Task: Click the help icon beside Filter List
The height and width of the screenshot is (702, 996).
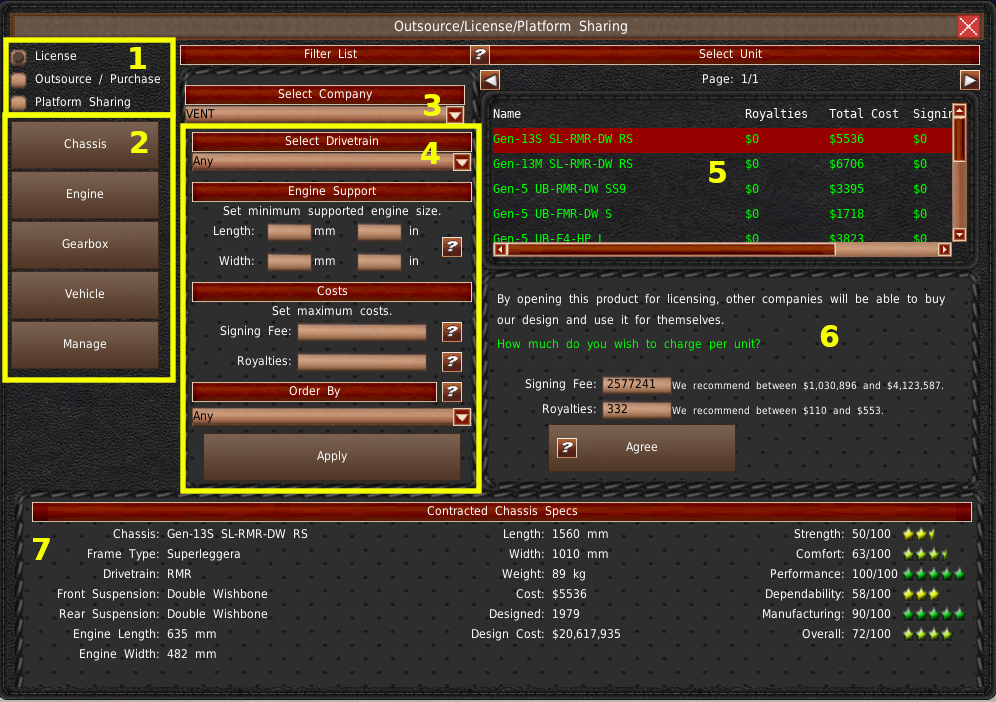Action: tap(480, 54)
